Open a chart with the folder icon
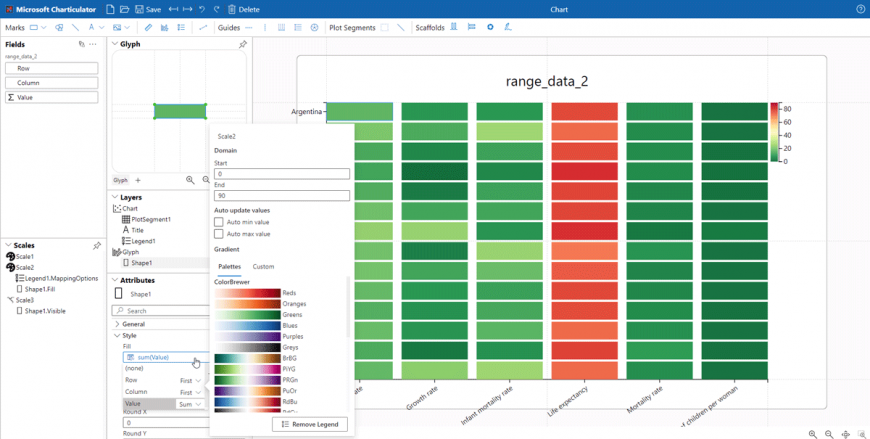 click(x=125, y=9)
